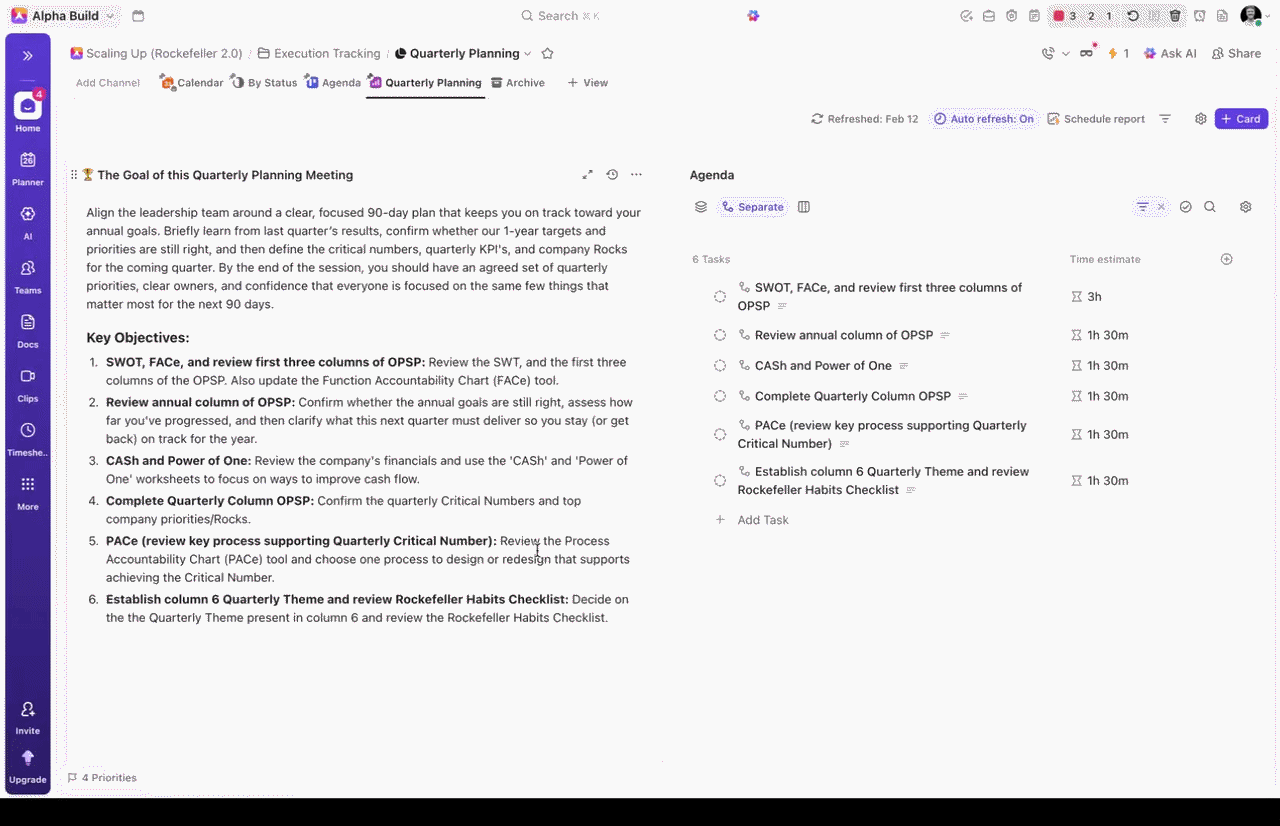
Task: Click the red record square in top bar
Action: (1059, 16)
